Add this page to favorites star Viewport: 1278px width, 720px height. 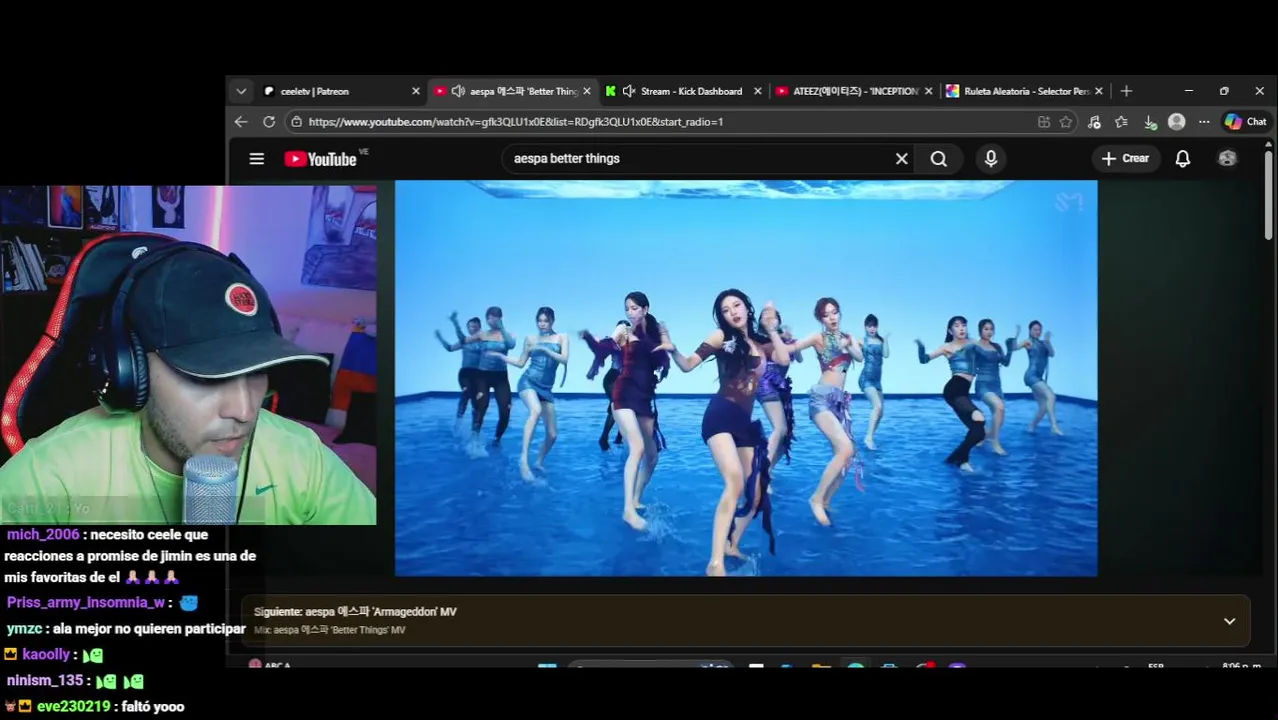point(1066,122)
